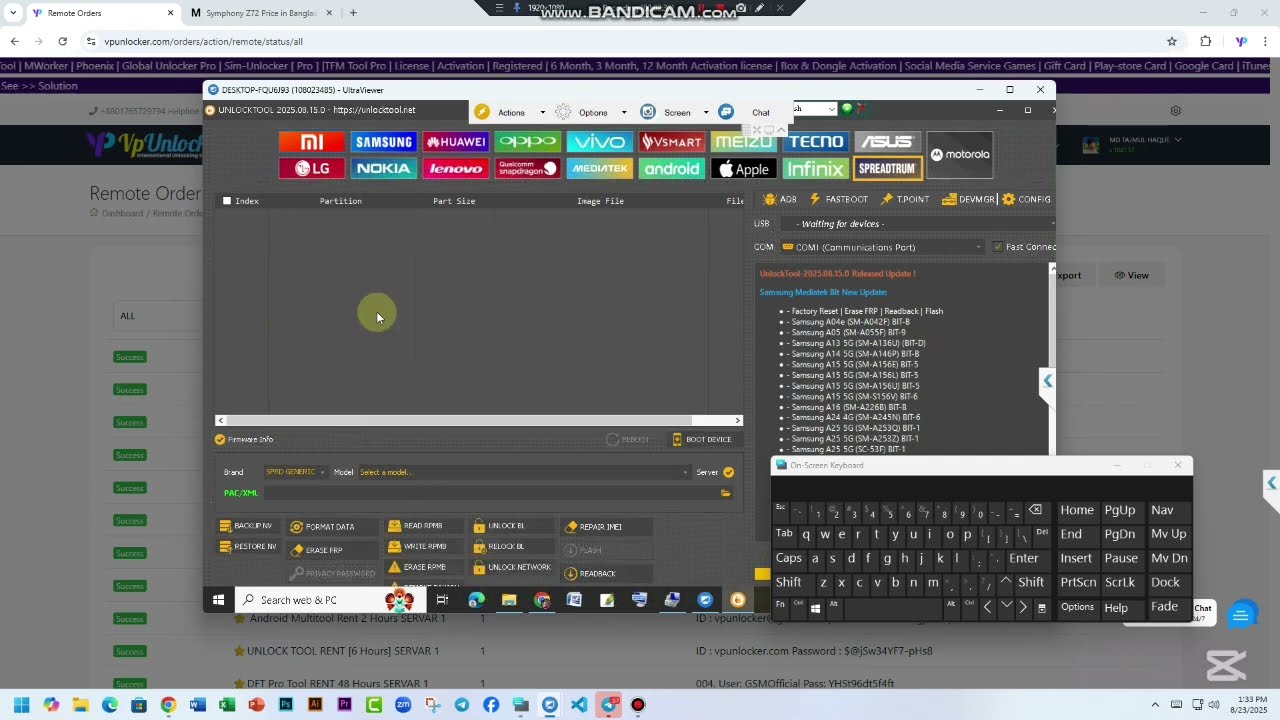Viewport: 1280px width, 720px height.
Task: Select the Motorola brand tile
Action: point(960,155)
